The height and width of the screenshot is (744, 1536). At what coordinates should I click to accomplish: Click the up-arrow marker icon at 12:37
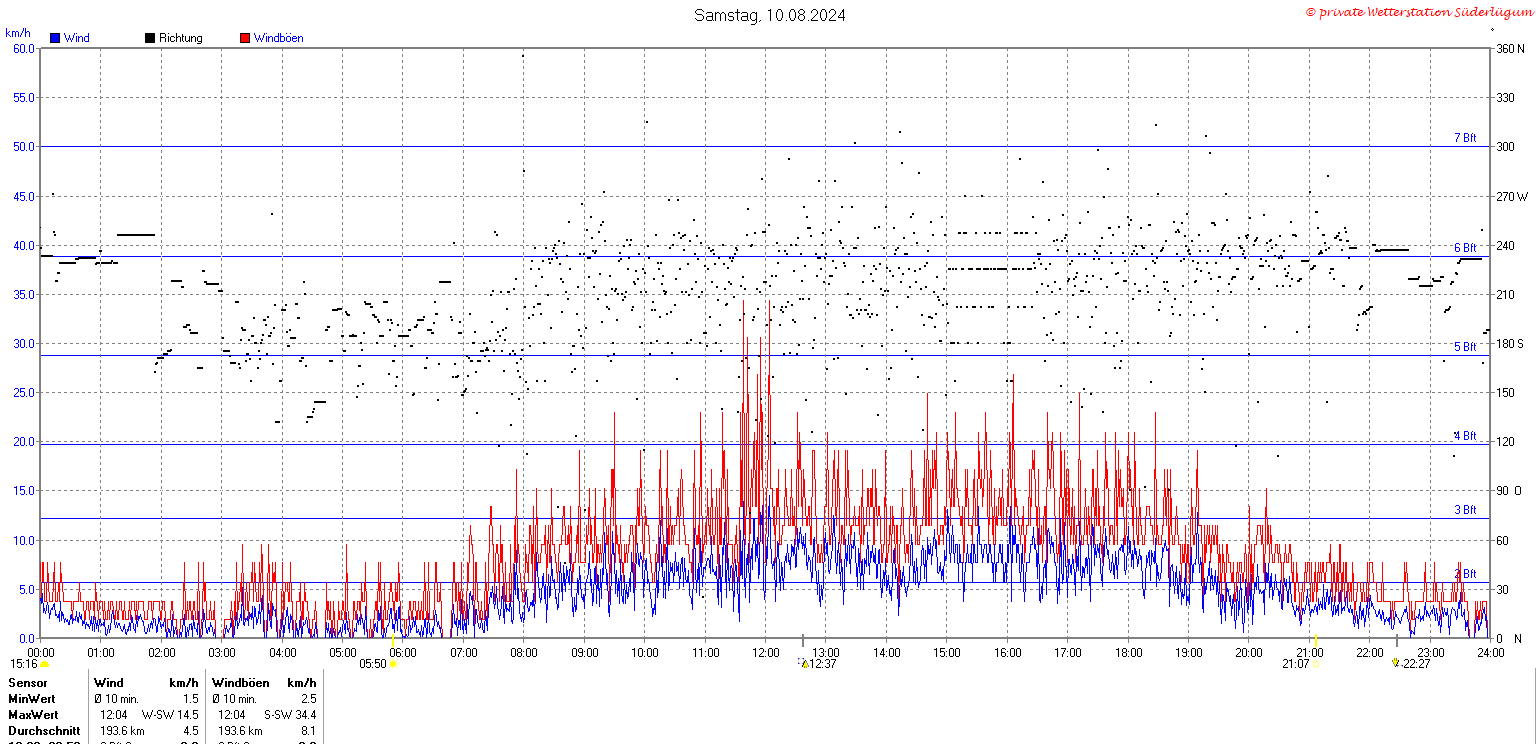click(804, 663)
